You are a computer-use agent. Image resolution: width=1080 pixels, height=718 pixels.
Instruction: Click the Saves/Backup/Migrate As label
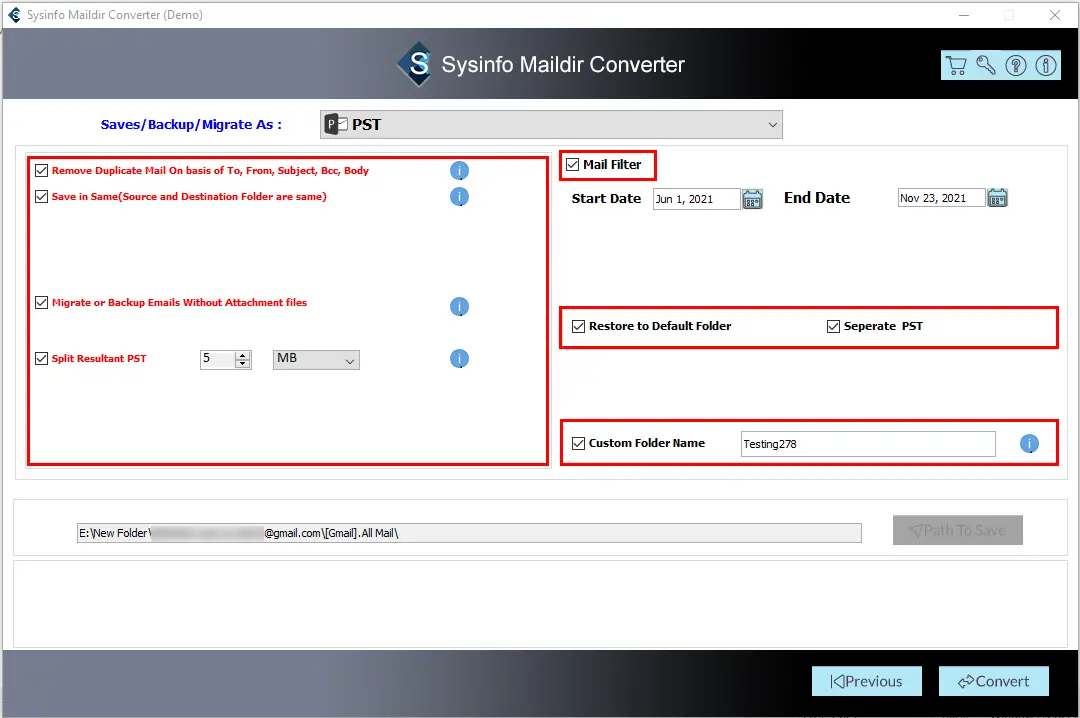click(x=191, y=125)
